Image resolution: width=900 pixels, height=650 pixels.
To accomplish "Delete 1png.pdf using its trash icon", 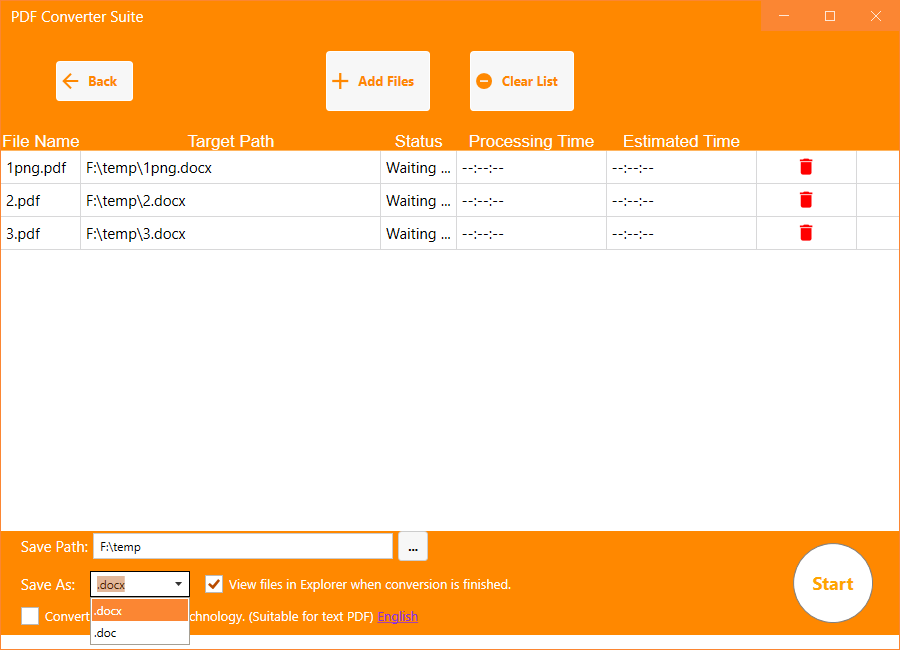I will [x=806, y=167].
